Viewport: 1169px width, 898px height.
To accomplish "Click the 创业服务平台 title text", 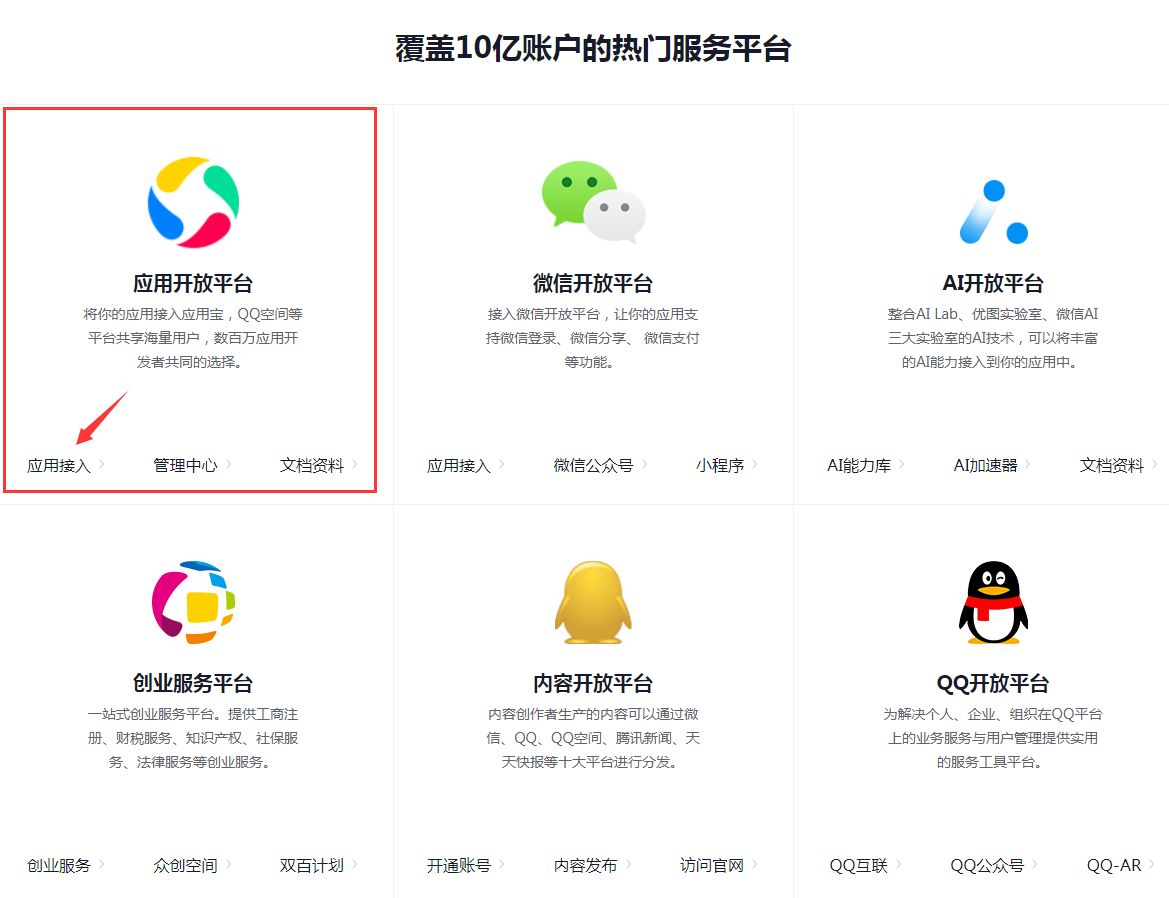I will click(x=193, y=683).
